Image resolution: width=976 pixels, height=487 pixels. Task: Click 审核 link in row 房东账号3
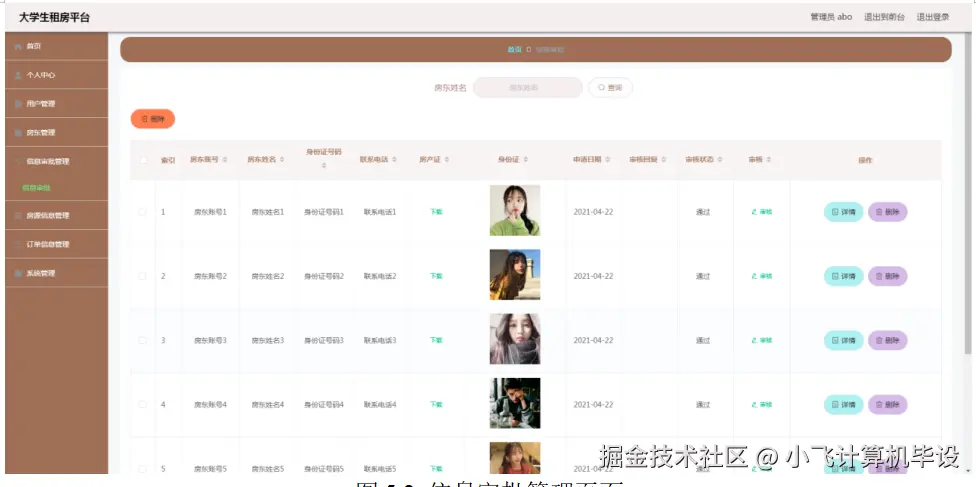(x=762, y=340)
